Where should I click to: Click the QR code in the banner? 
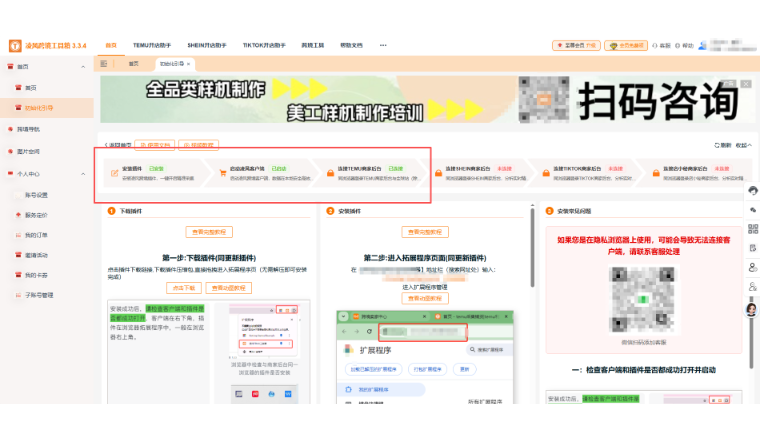click(543, 99)
